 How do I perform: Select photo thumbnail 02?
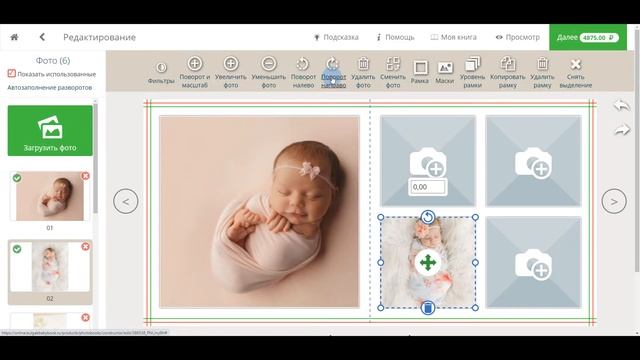pyautogui.click(x=50, y=267)
